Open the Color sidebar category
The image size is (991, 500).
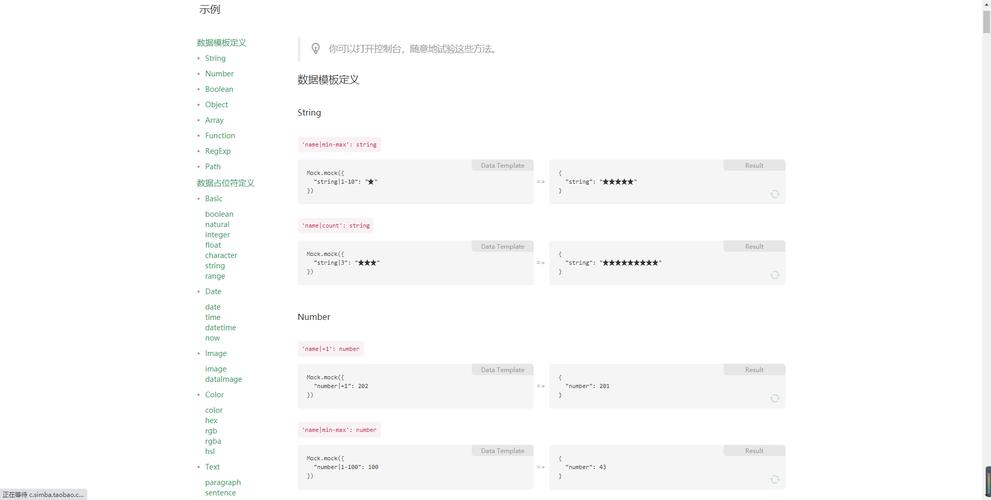tap(214, 394)
